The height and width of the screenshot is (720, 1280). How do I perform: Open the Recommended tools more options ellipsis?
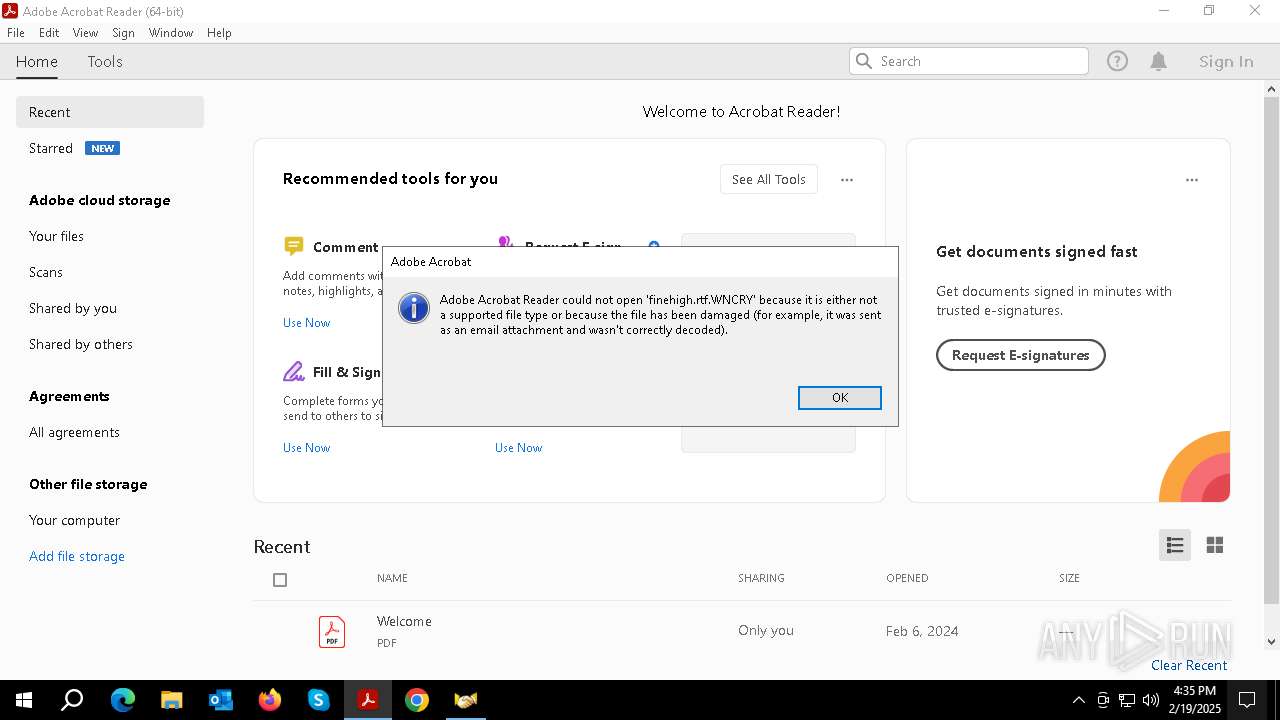click(847, 180)
